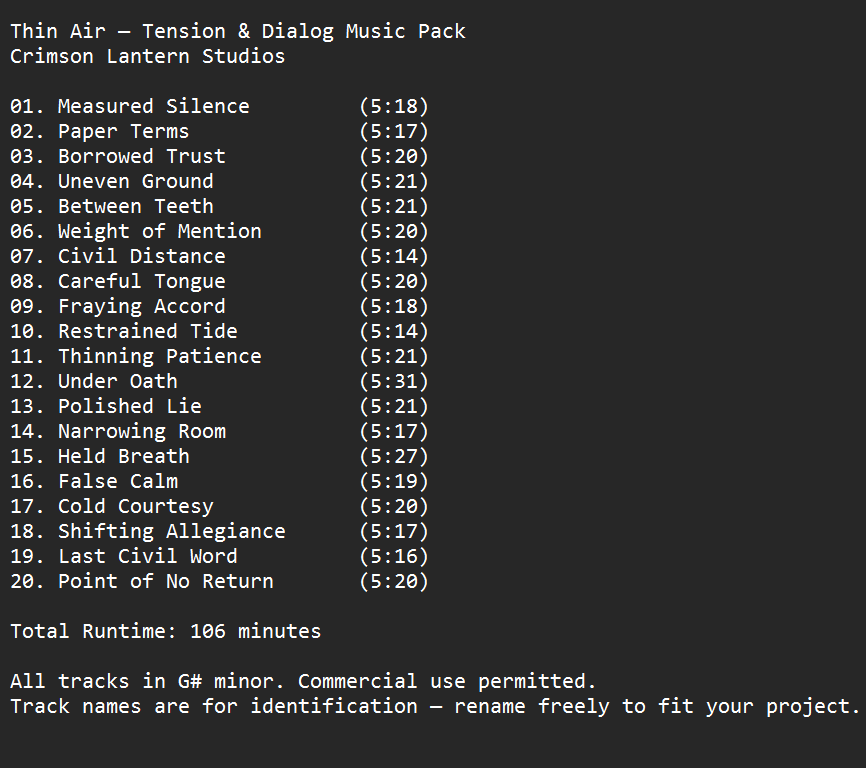Viewport: 866px width, 768px height.
Task: Click the 'Total Runtime: 106 minutes' line
Action: (165, 631)
